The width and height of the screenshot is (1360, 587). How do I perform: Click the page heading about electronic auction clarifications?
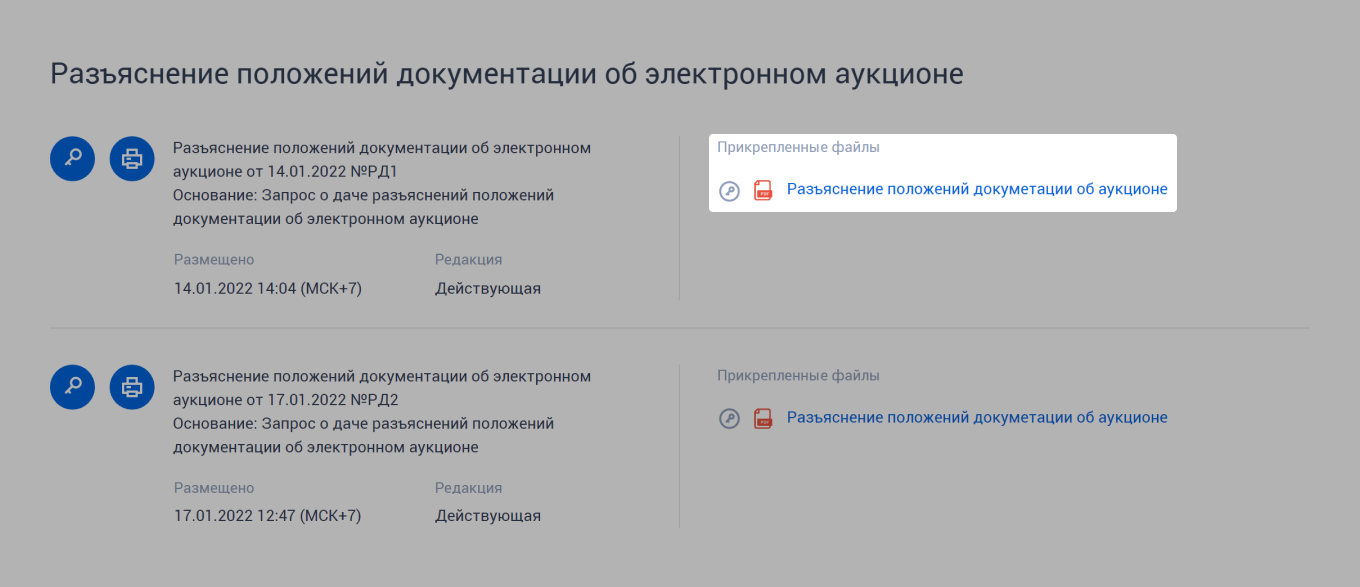pos(507,72)
